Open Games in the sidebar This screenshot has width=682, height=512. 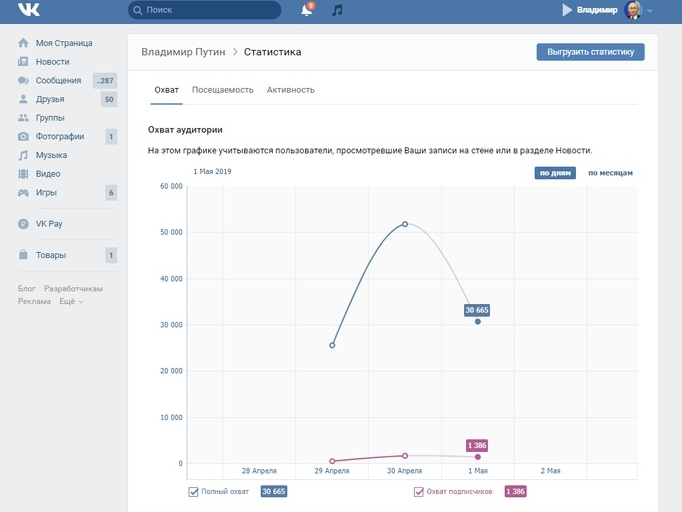[x=46, y=192]
